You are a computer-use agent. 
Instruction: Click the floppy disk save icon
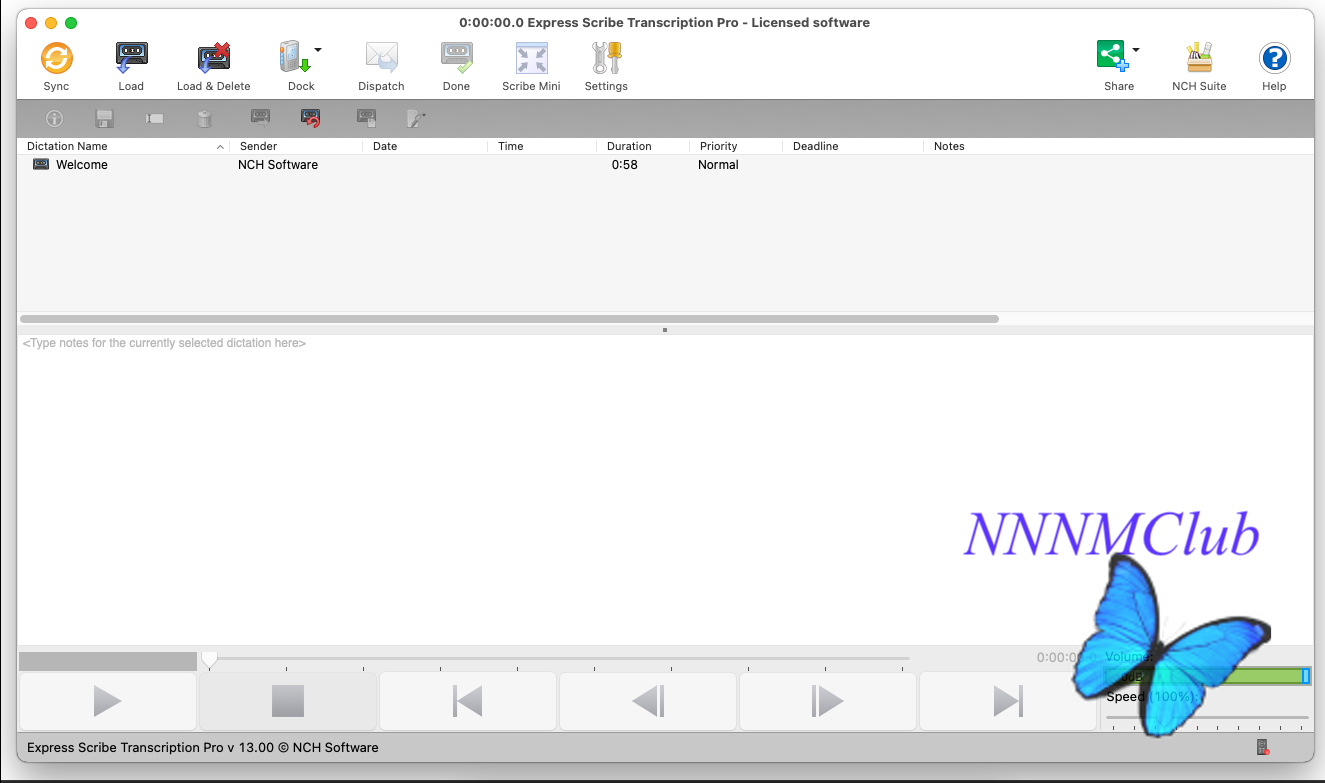[104, 119]
